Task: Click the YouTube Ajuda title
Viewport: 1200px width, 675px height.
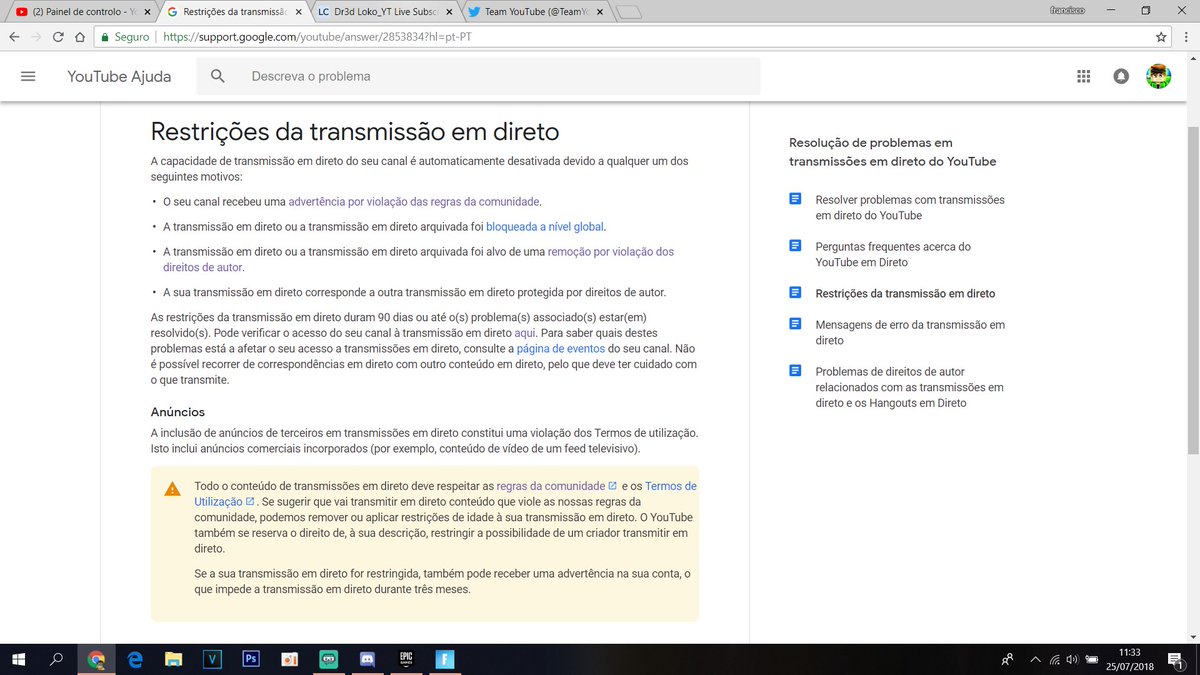Action: coord(119,76)
